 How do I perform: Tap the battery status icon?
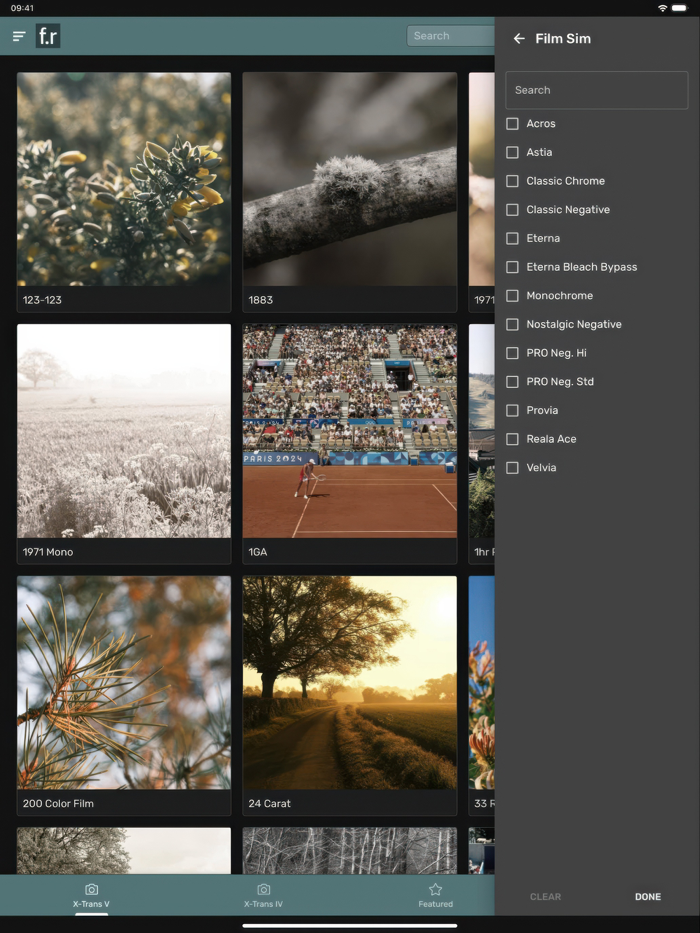[x=679, y=8]
